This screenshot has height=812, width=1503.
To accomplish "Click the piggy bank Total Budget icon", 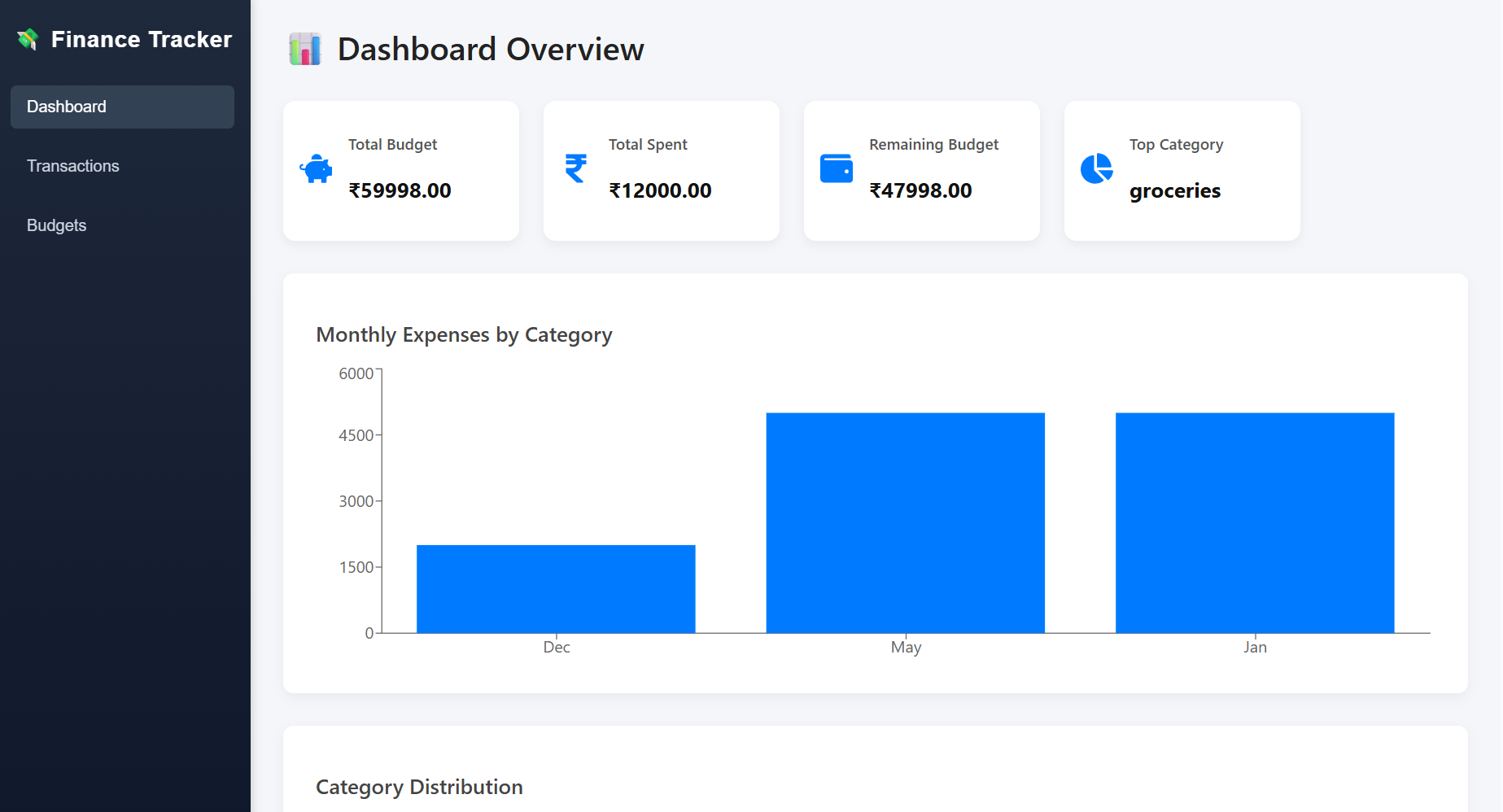I will click(x=316, y=168).
